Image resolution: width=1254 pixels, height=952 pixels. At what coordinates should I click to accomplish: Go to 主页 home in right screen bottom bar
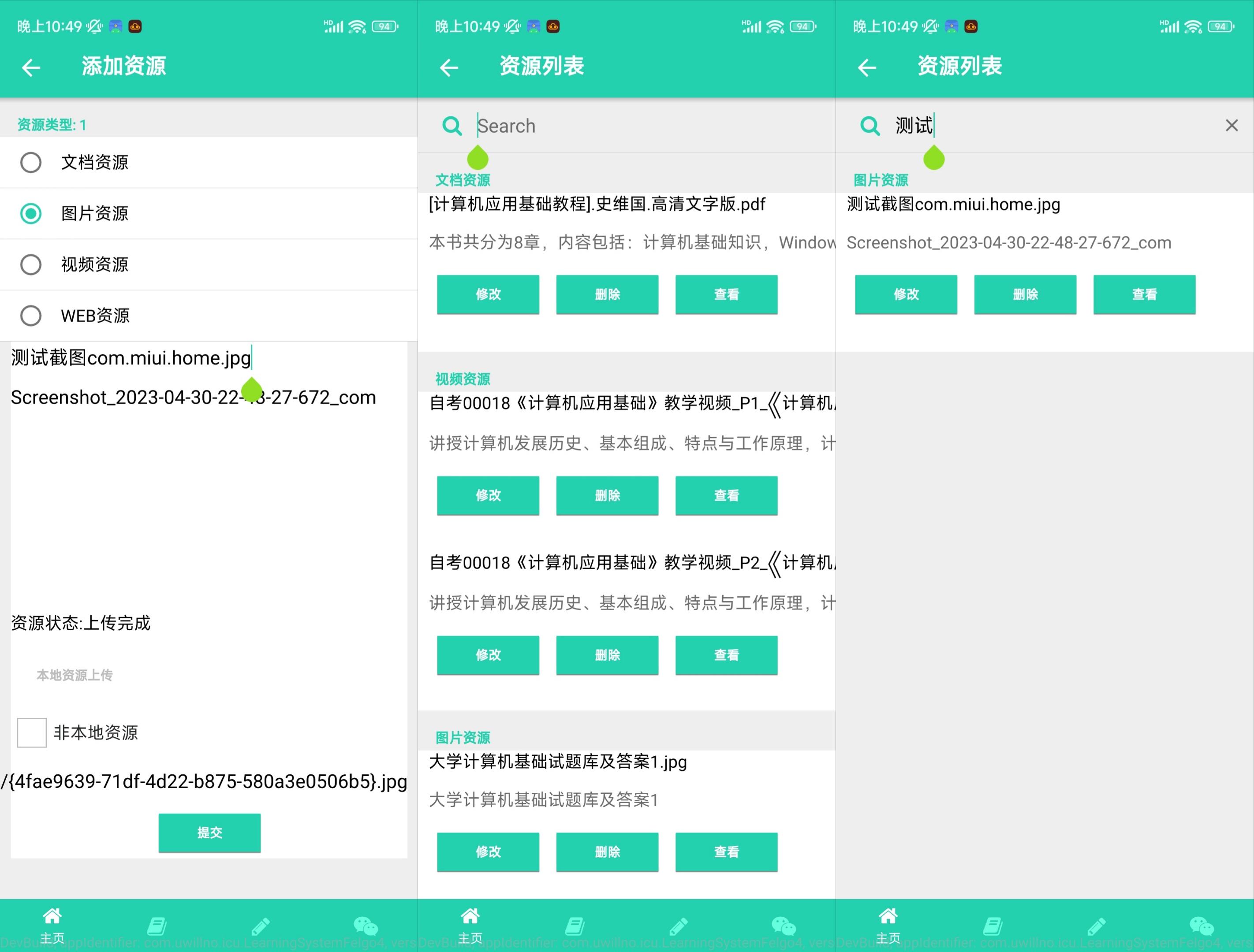coord(888,926)
